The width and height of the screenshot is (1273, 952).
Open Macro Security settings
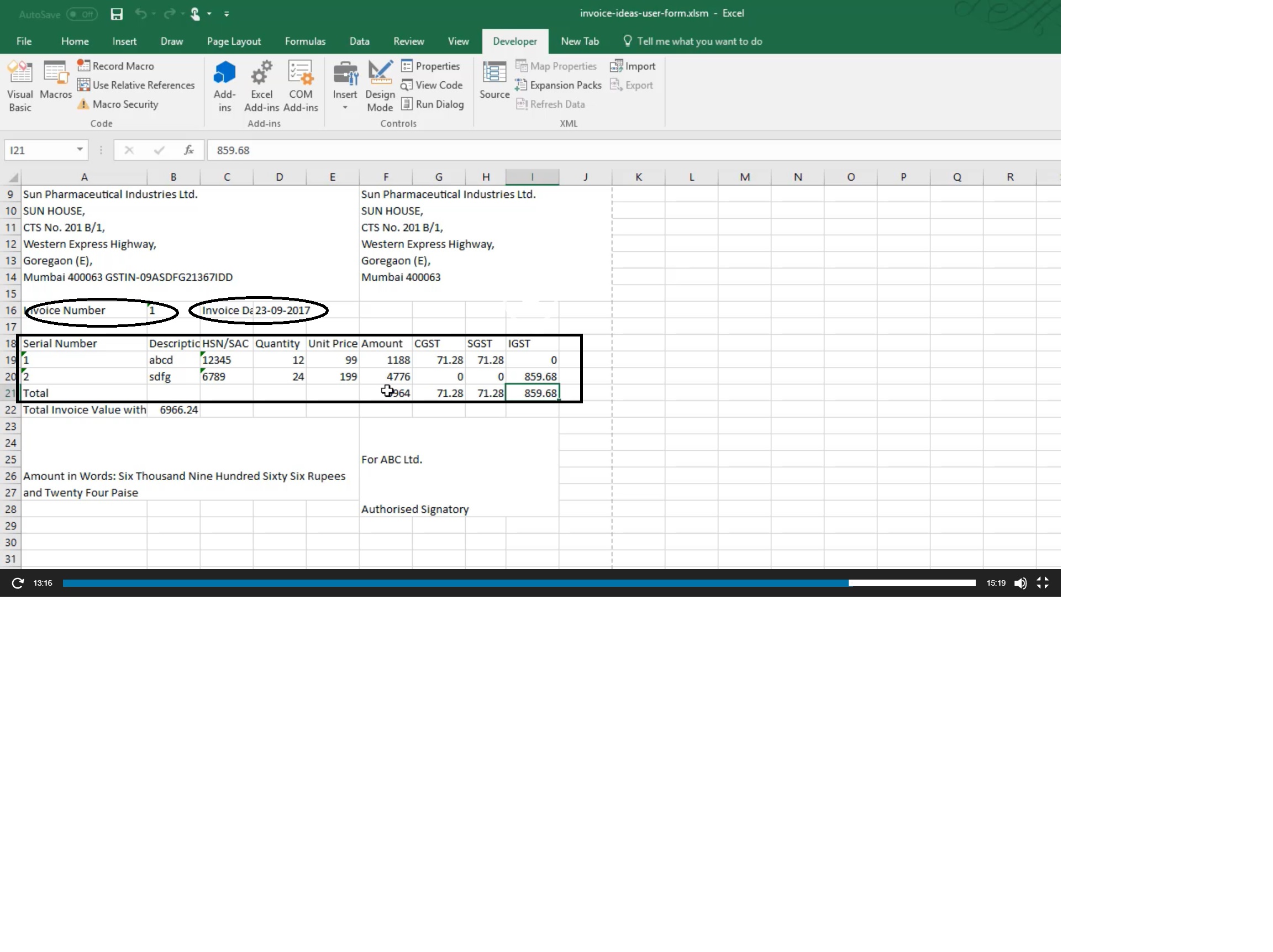tap(119, 104)
